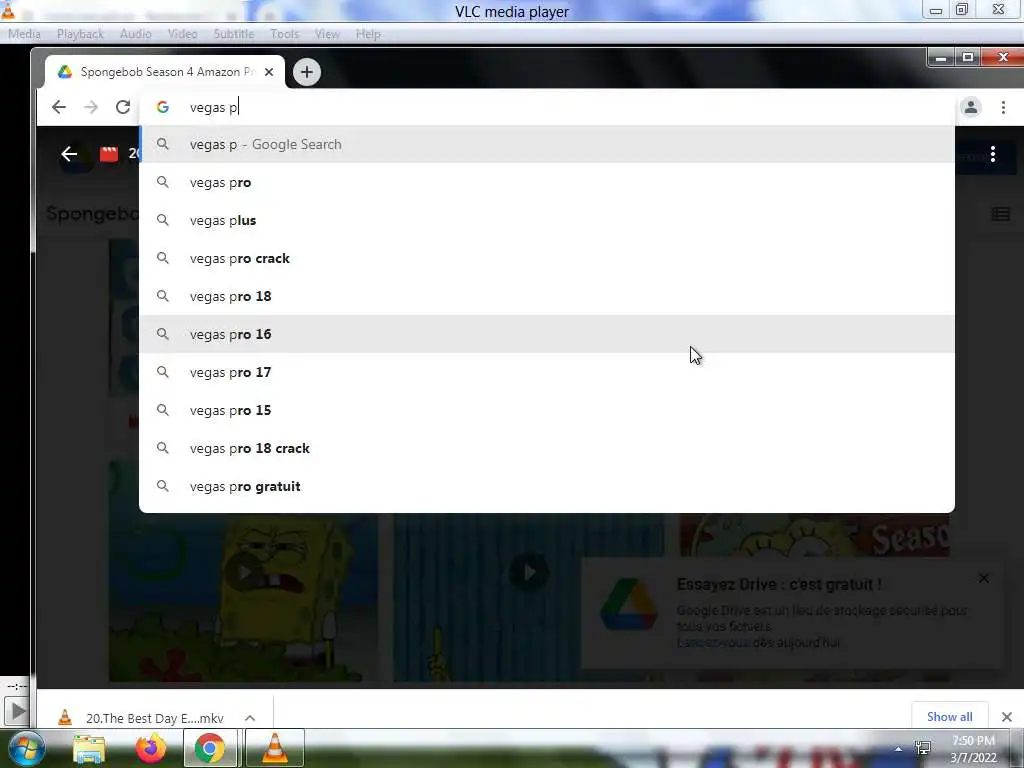
Task: Open the VLC Audio menu
Action: pyautogui.click(x=135, y=34)
